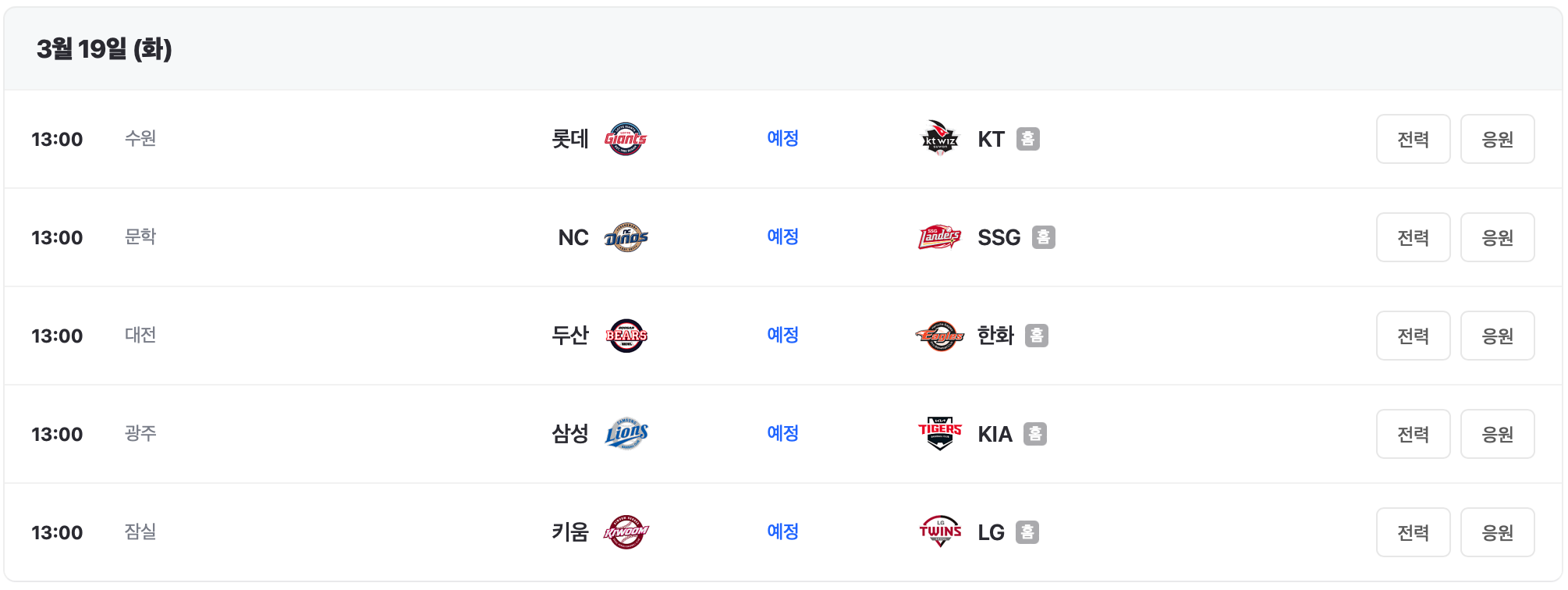Viewport: 1568px width, 590px height.
Task: Click the Lotte Giants team logo
Action: (x=626, y=138)
